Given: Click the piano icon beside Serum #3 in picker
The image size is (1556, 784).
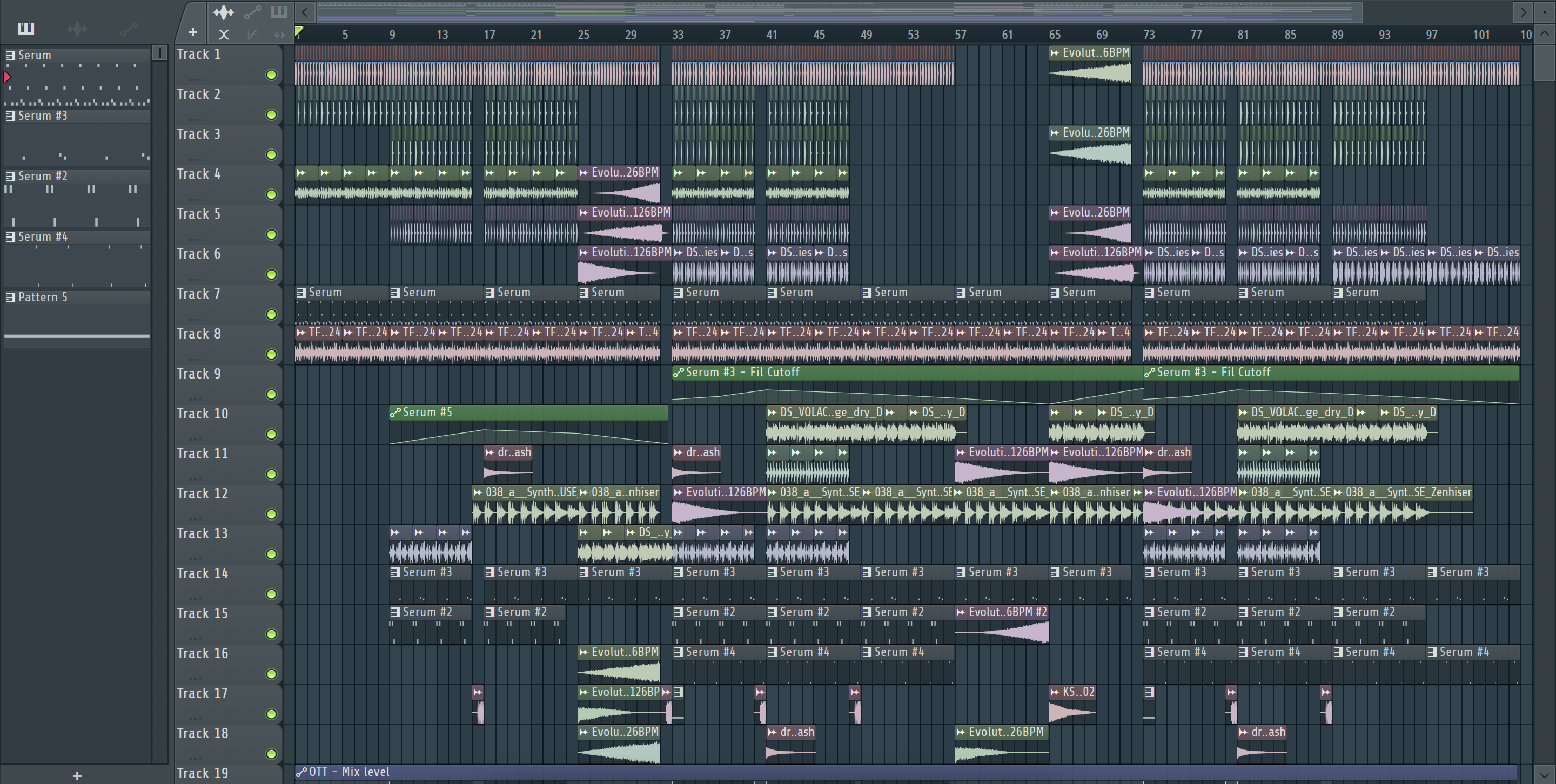Looking at the screenshot, I should [10, 116].
